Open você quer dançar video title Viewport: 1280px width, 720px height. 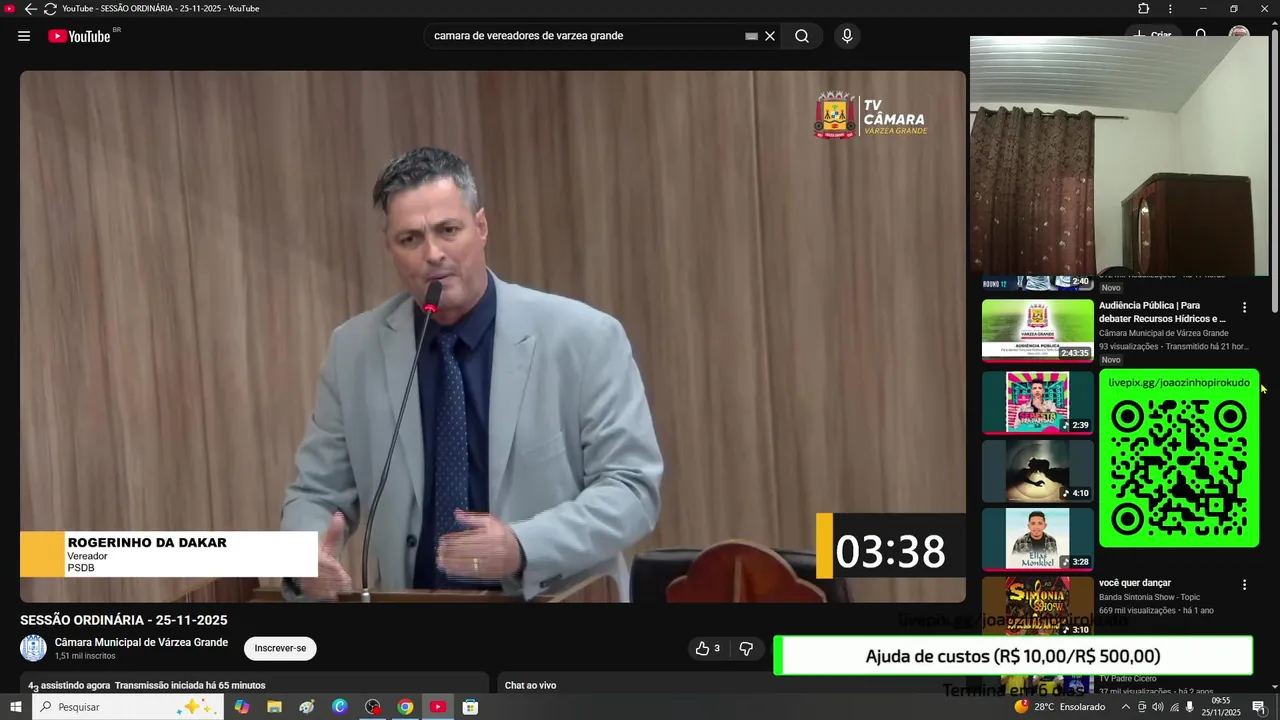(1135, 583)
